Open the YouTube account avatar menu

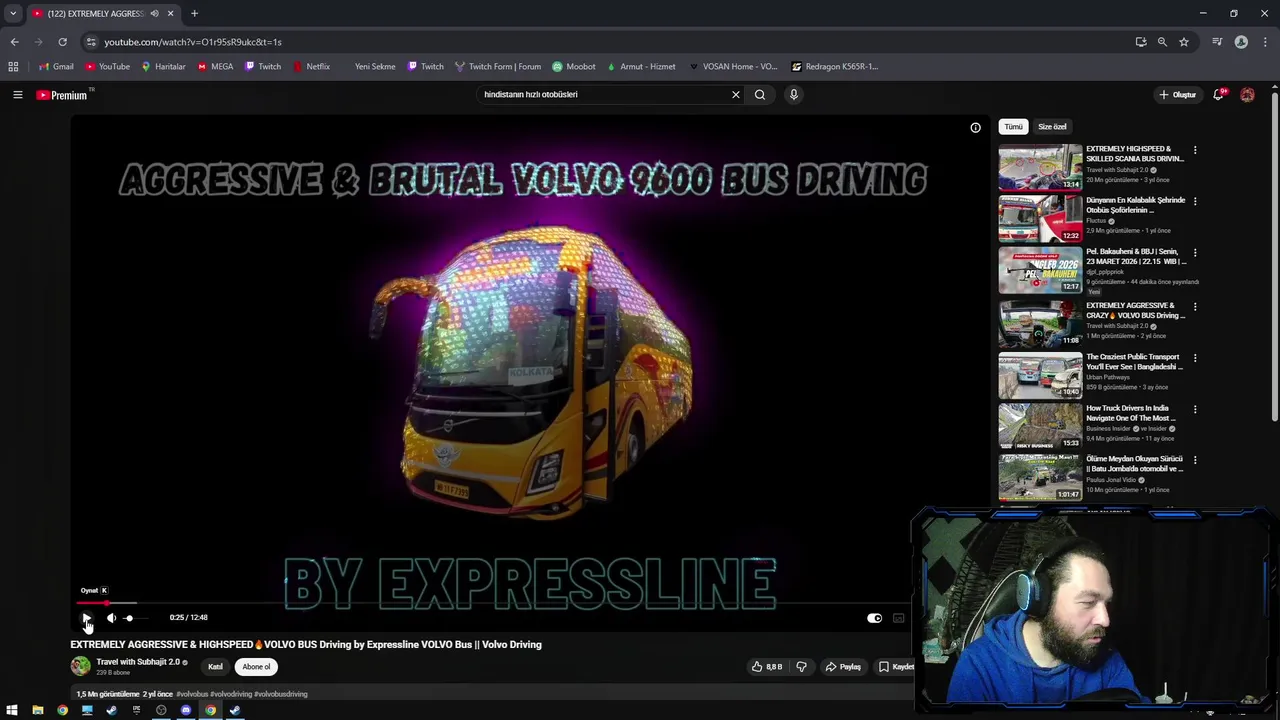point(1247,95)
